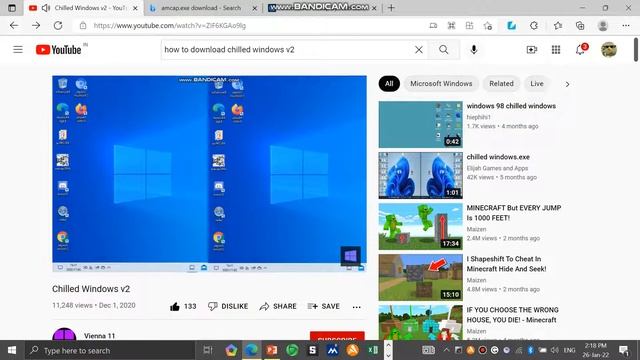This screenshot has width=640, height=360.
Task: Open chilled windows.exe video thumbnail
Action: click(x=420, y=176)
